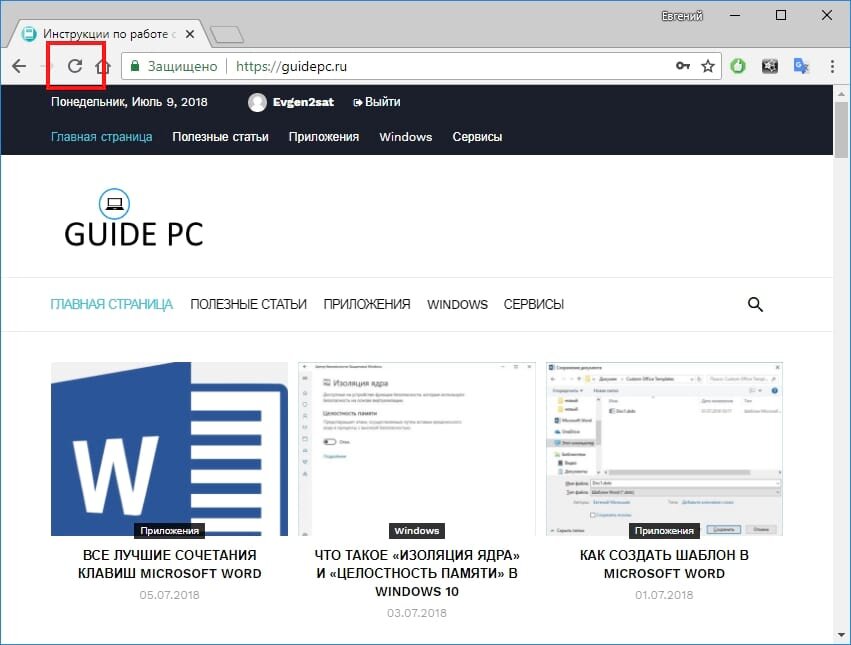
Task: Click the address bar URL guidepc.ru
Action: [291, 66]
